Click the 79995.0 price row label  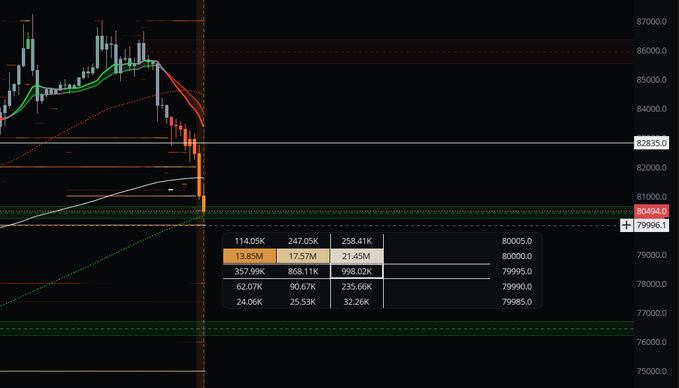click(517, 272)
